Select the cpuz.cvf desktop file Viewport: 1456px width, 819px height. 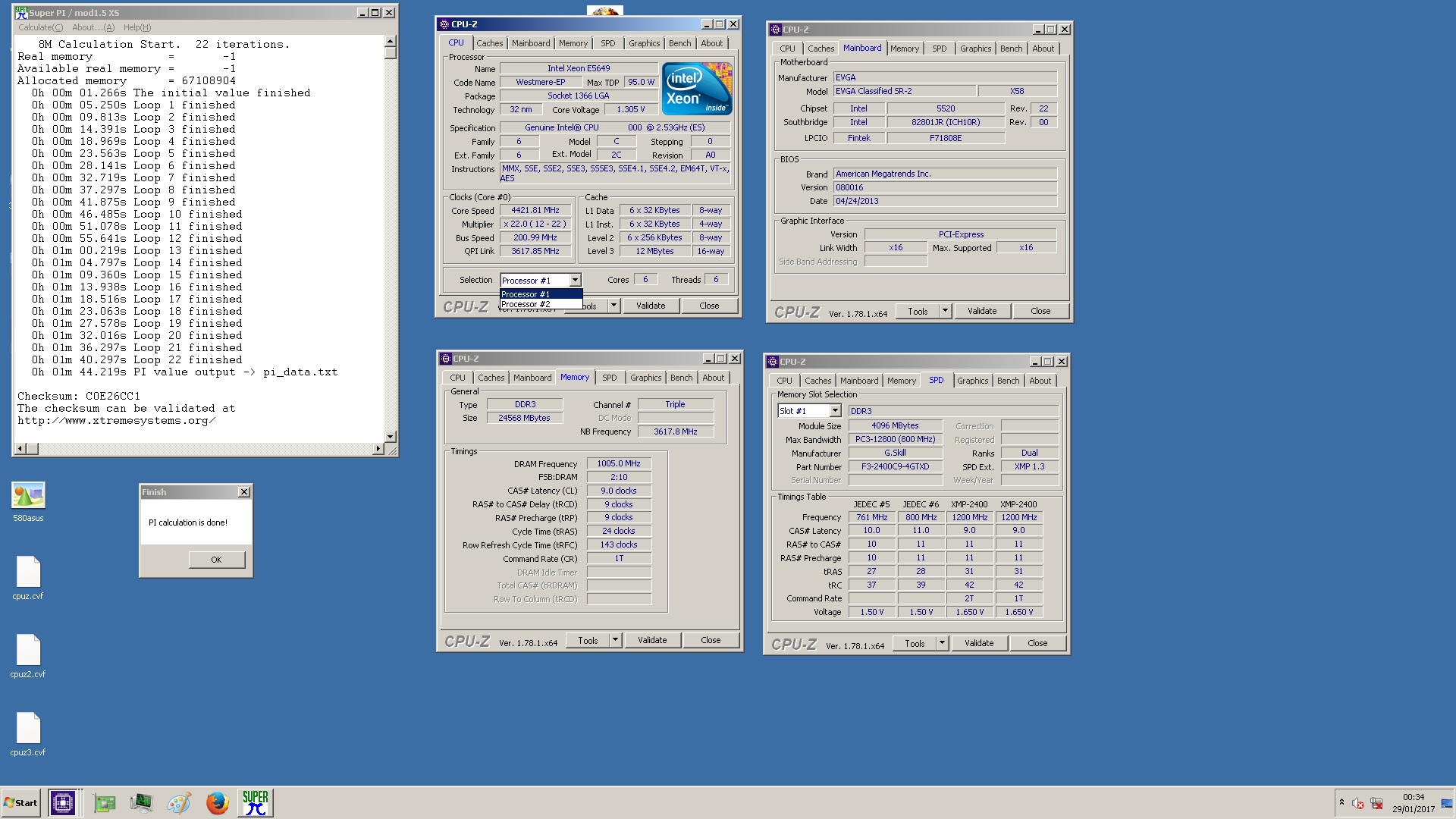coord(28,578)
